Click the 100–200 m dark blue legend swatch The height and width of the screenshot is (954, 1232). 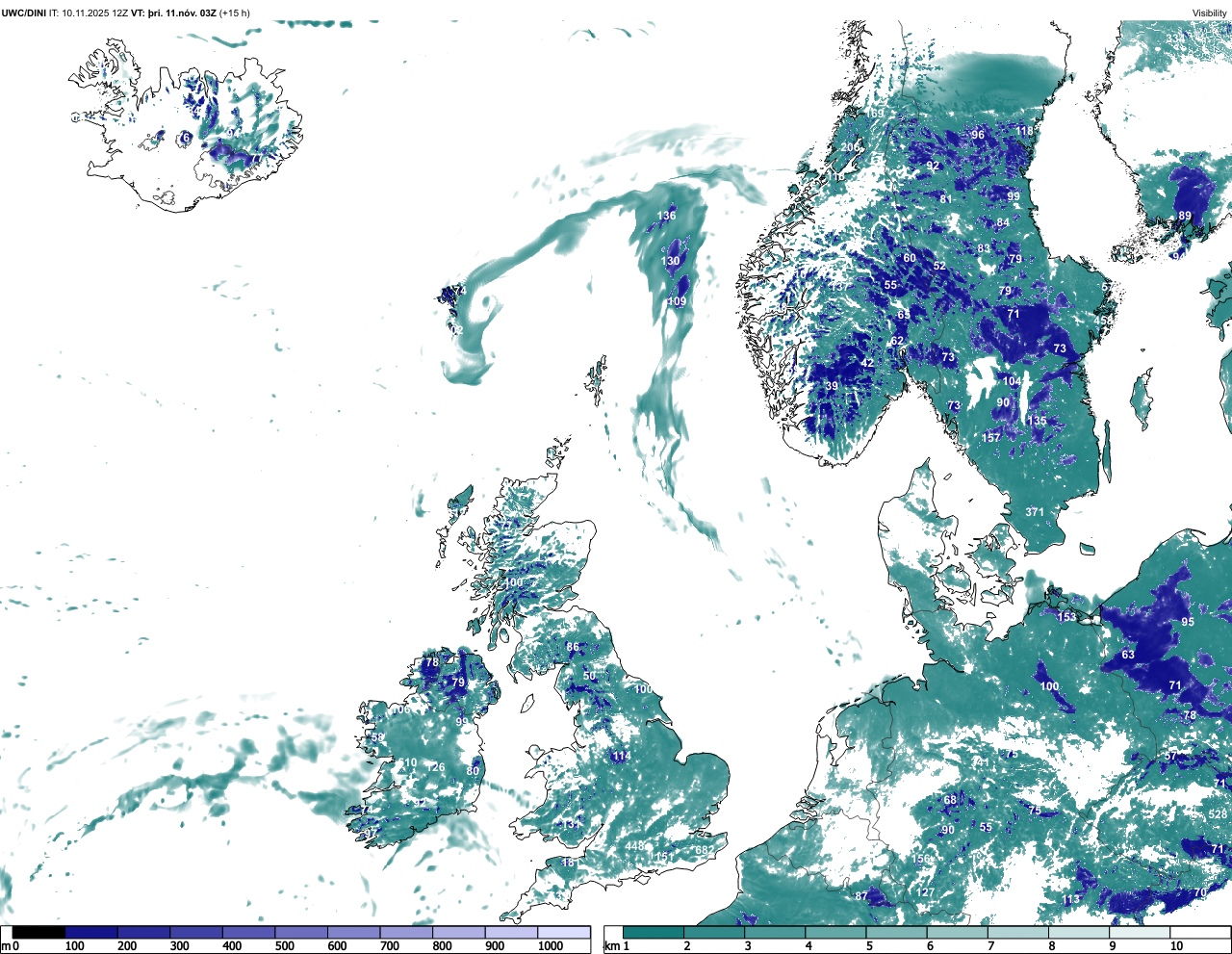tap(91, 932)
